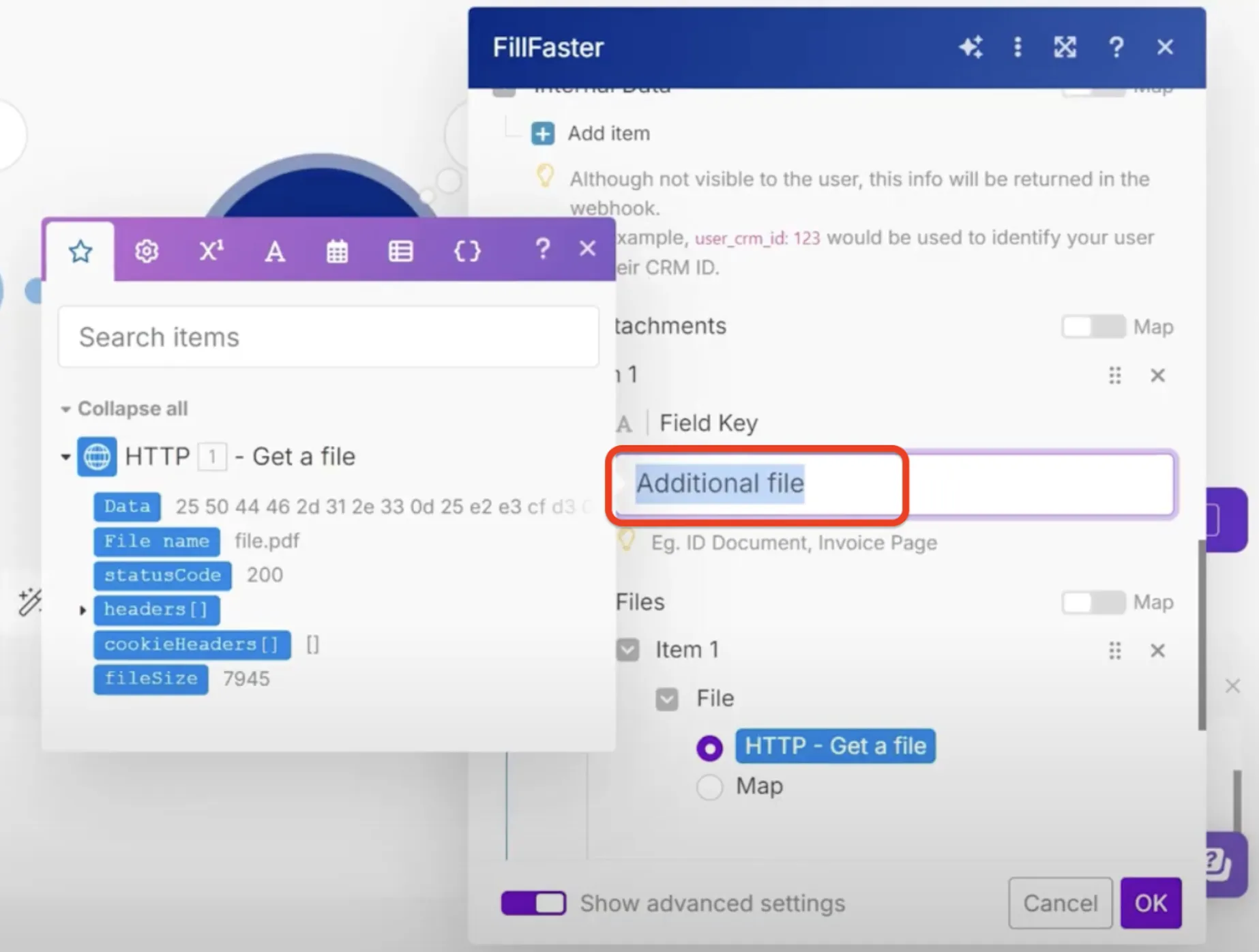Select the Data variable pill

click(x=127, y=507)
